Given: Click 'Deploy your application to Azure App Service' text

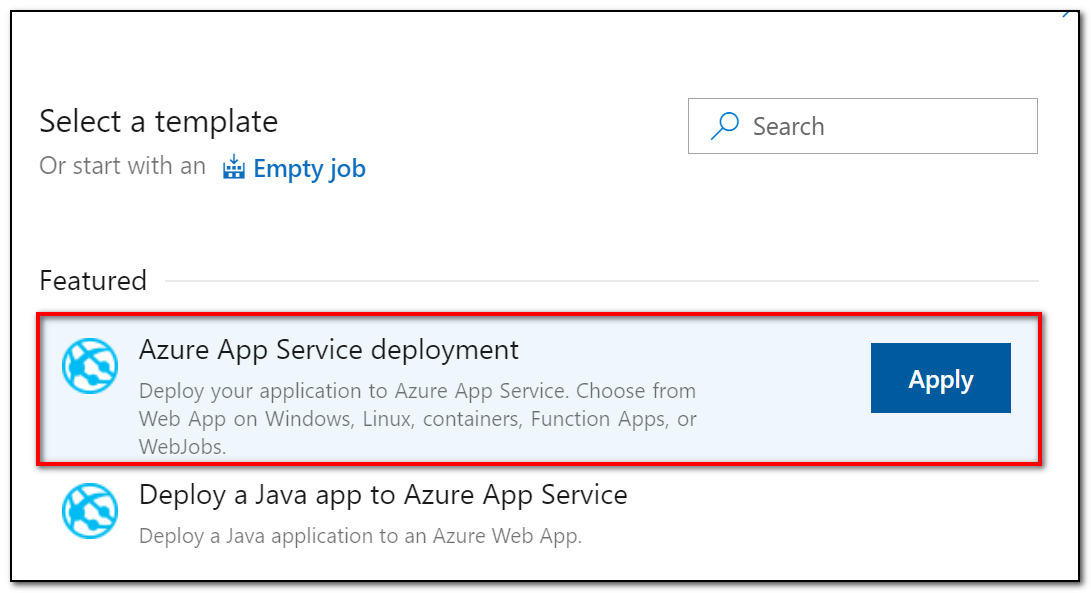Looking at the screenshot, I should 352,390.
